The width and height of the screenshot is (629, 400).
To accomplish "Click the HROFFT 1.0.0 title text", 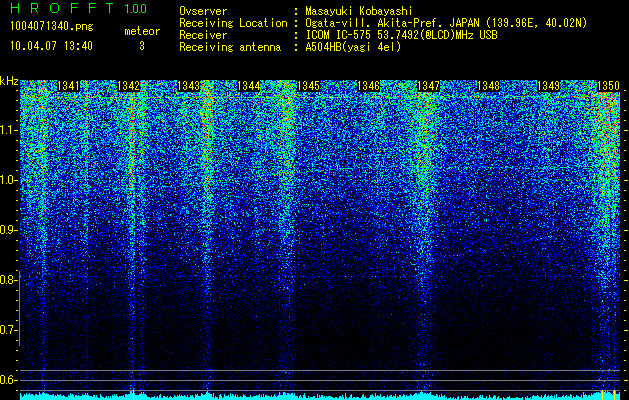I will click(x=78, y=8).
